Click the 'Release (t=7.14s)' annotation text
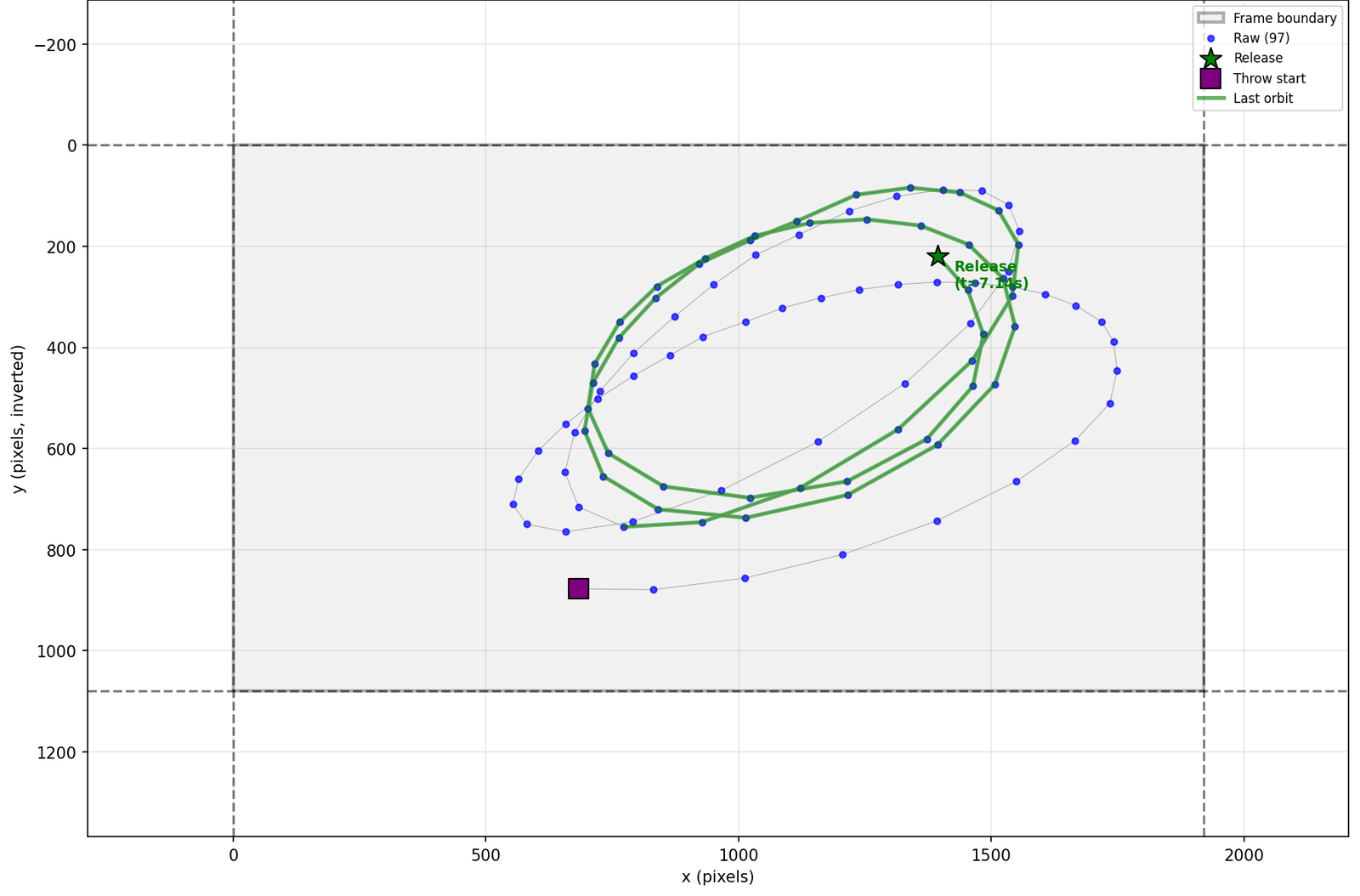This screenshot has width=1360, height=896. tap(990, 275)
